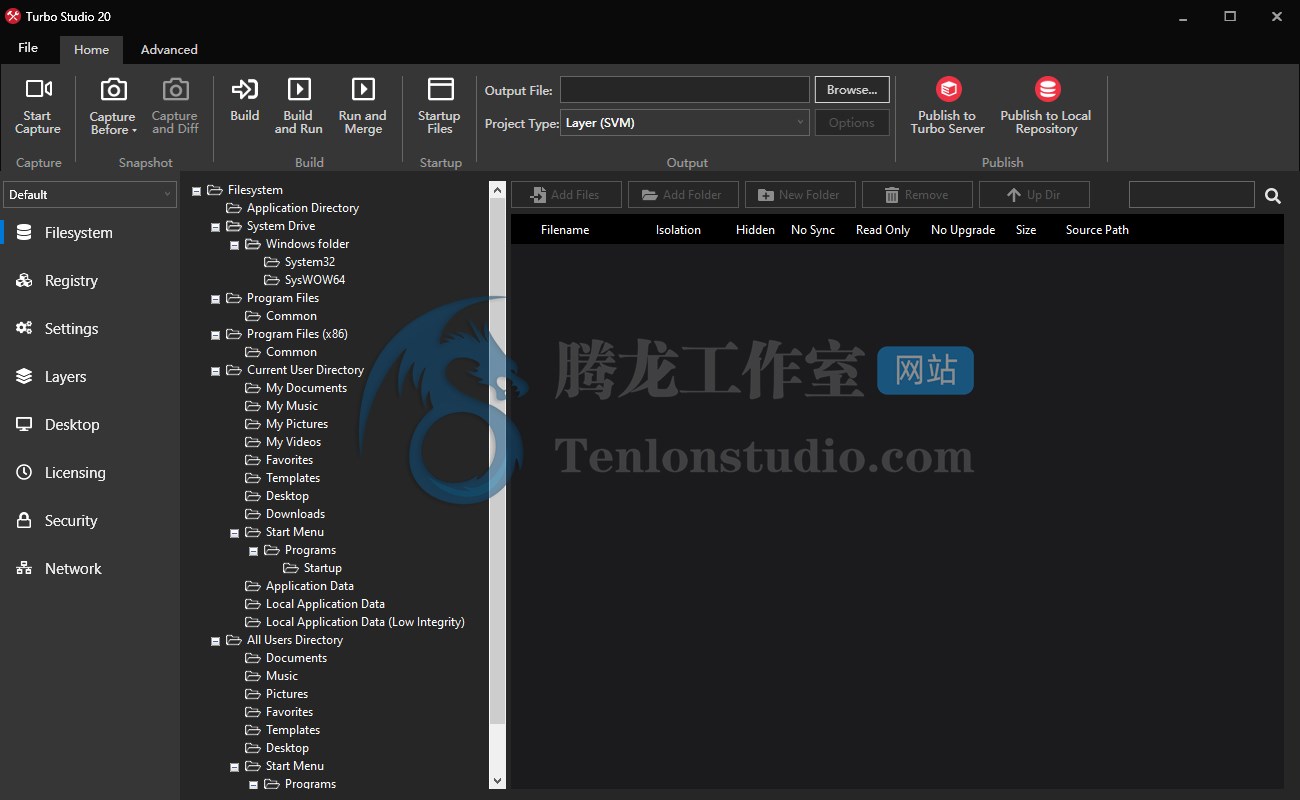Collapse the Program Files (x86) node
The height and width of the screenshot is (800, 1300).
click(x=216, y=335)
